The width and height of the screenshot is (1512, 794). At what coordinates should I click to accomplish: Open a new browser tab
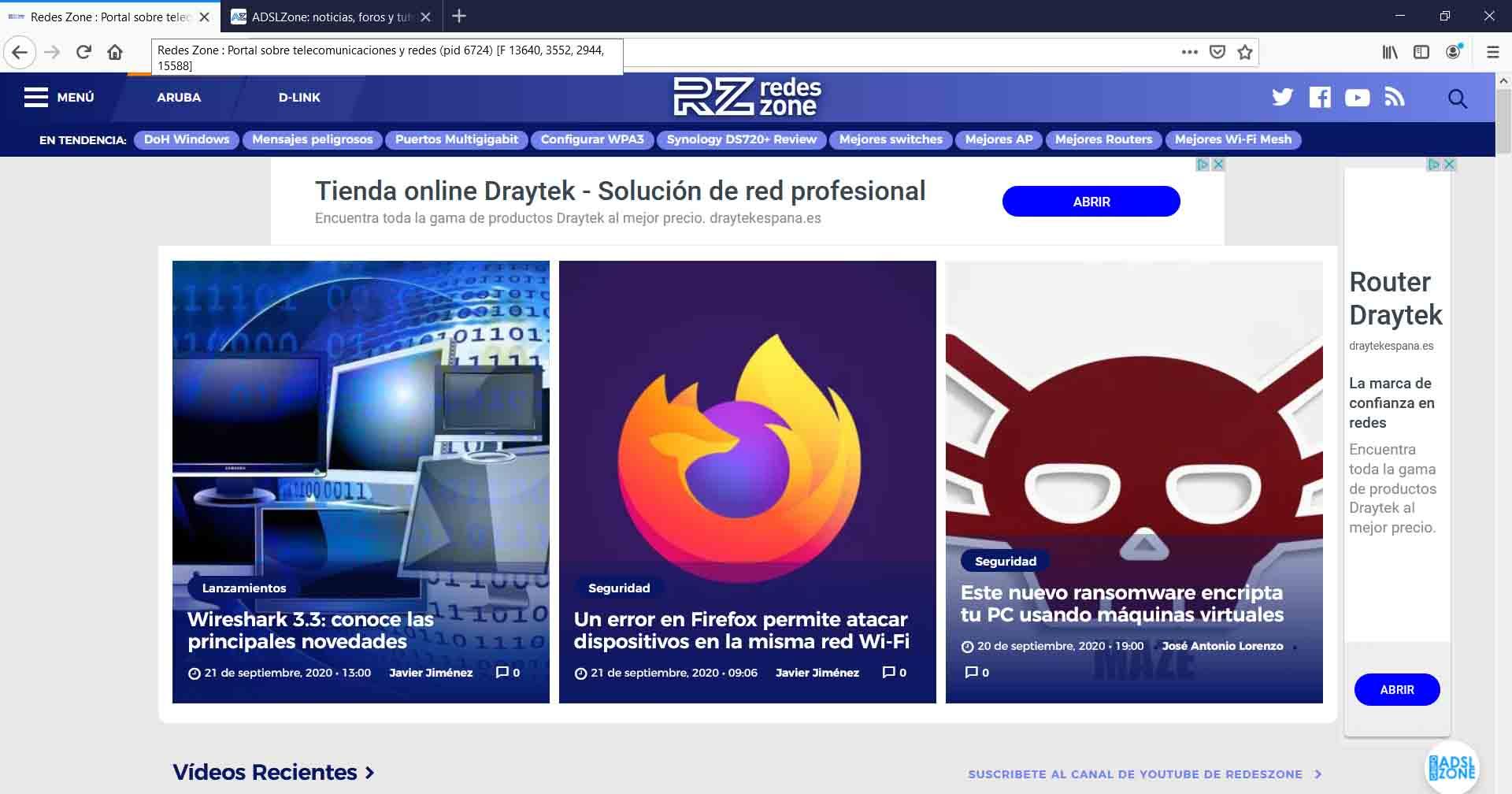pos(459,16)
